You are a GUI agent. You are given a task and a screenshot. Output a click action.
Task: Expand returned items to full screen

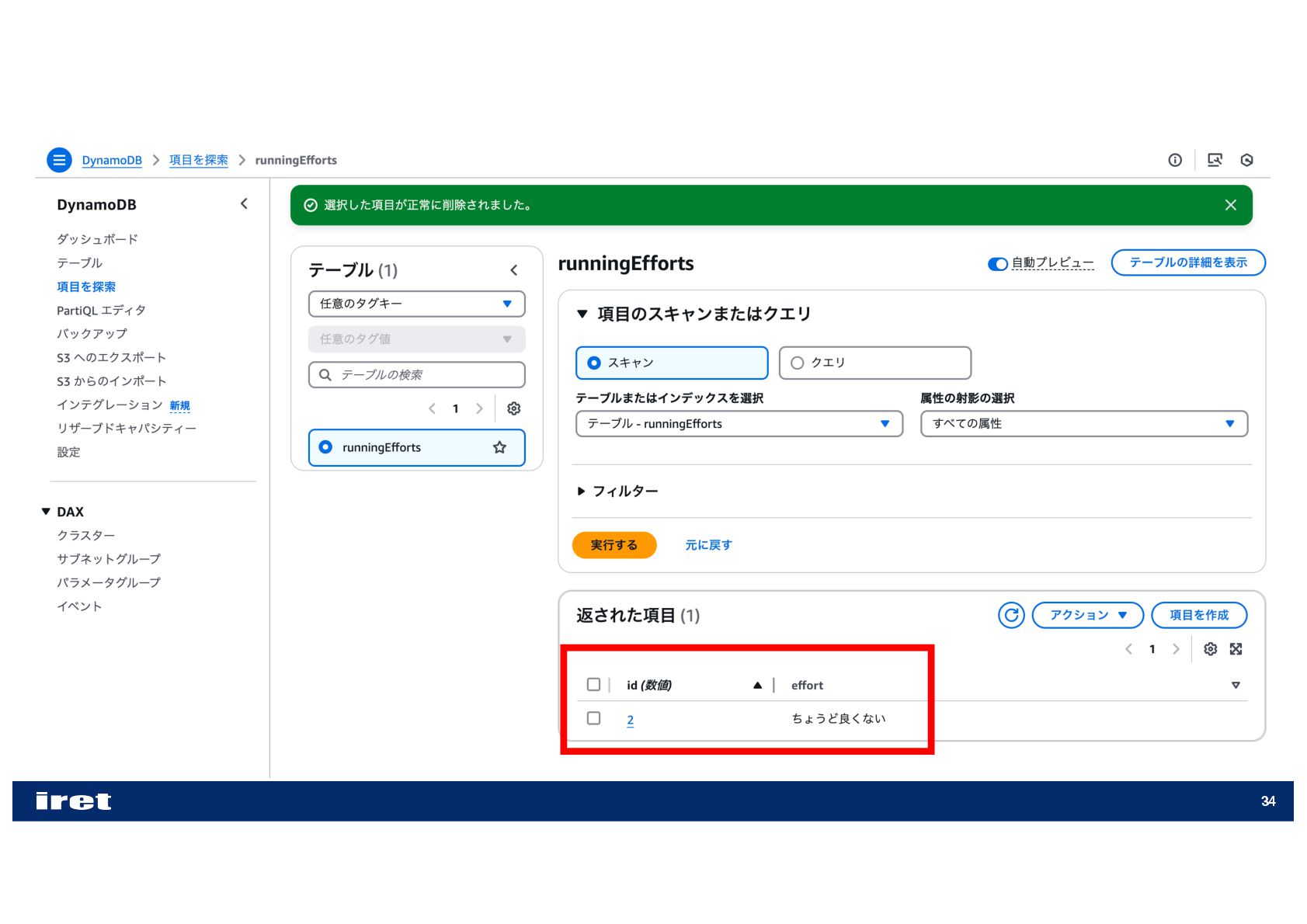pyautogui.click(x=1236, y=649)
